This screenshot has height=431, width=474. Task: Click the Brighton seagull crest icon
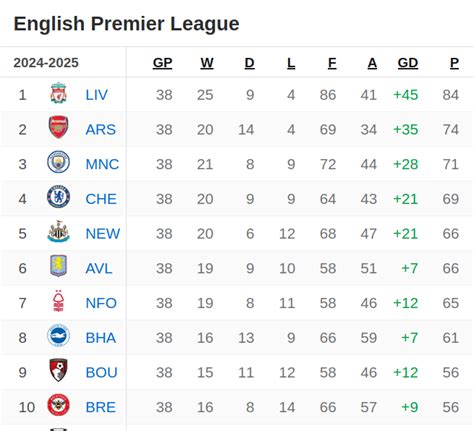pyautogui.click(x=58, y=335)
